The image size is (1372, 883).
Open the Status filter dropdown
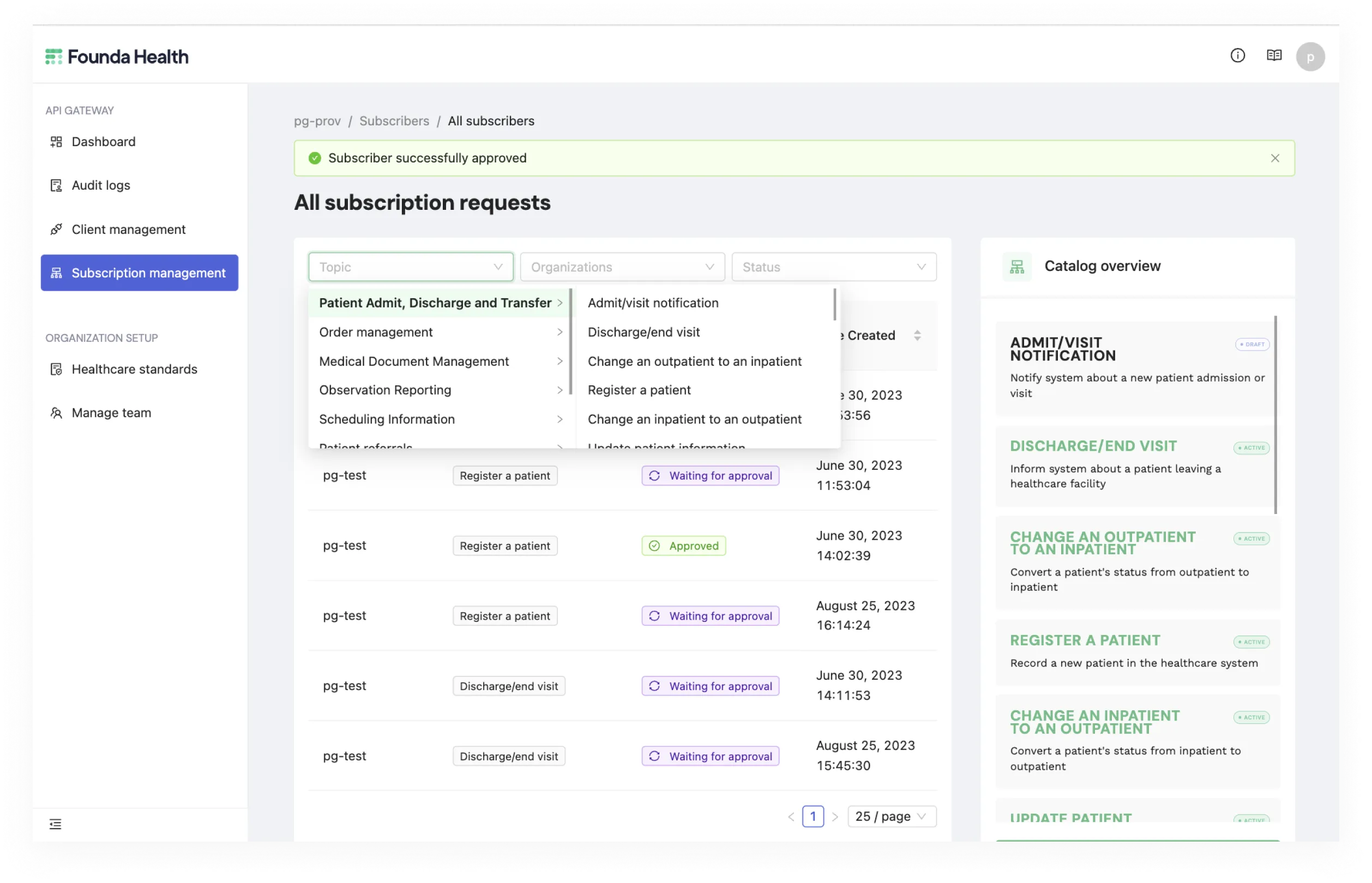pos(834,267)
